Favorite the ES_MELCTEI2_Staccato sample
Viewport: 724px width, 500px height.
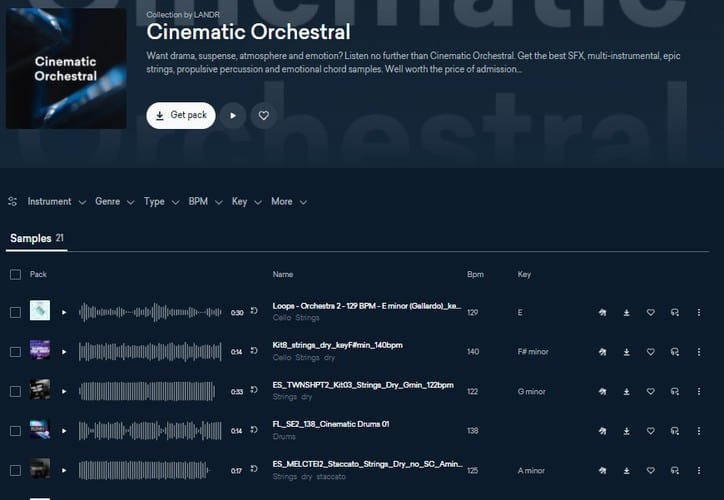point(651,470)
